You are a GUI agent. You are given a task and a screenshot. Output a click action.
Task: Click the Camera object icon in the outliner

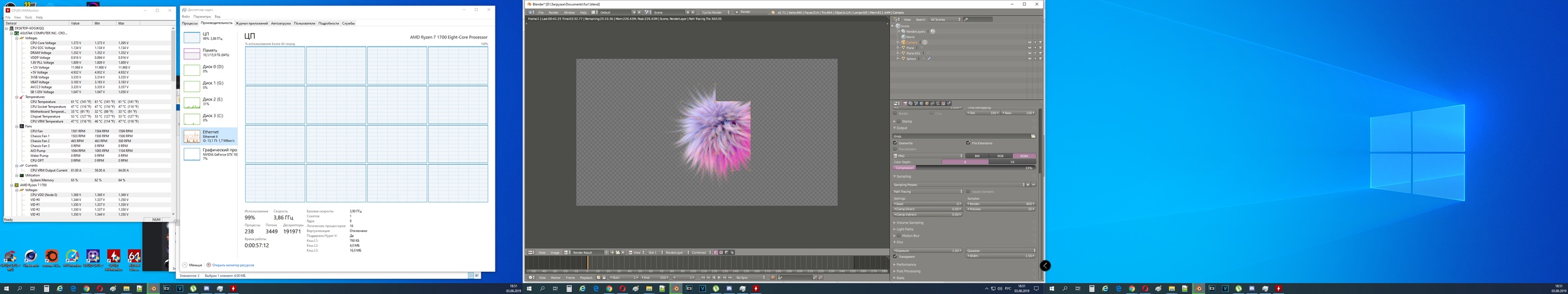click(903, 42)
